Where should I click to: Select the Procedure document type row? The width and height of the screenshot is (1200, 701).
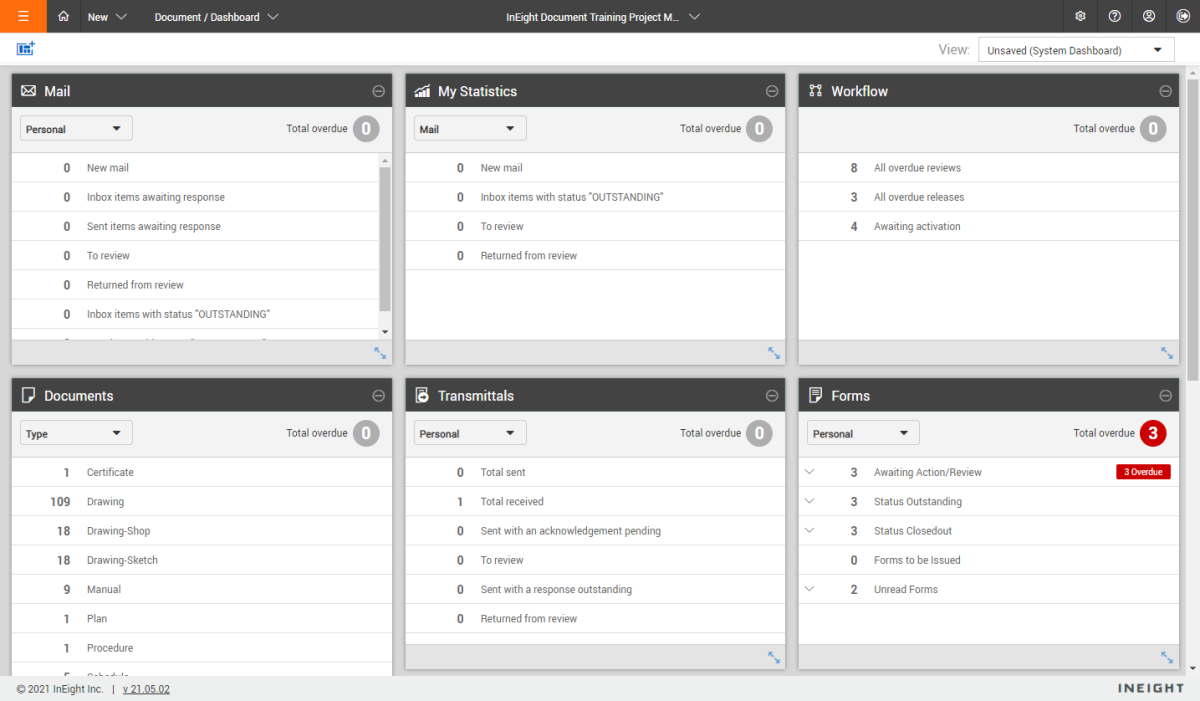(202, 648)
